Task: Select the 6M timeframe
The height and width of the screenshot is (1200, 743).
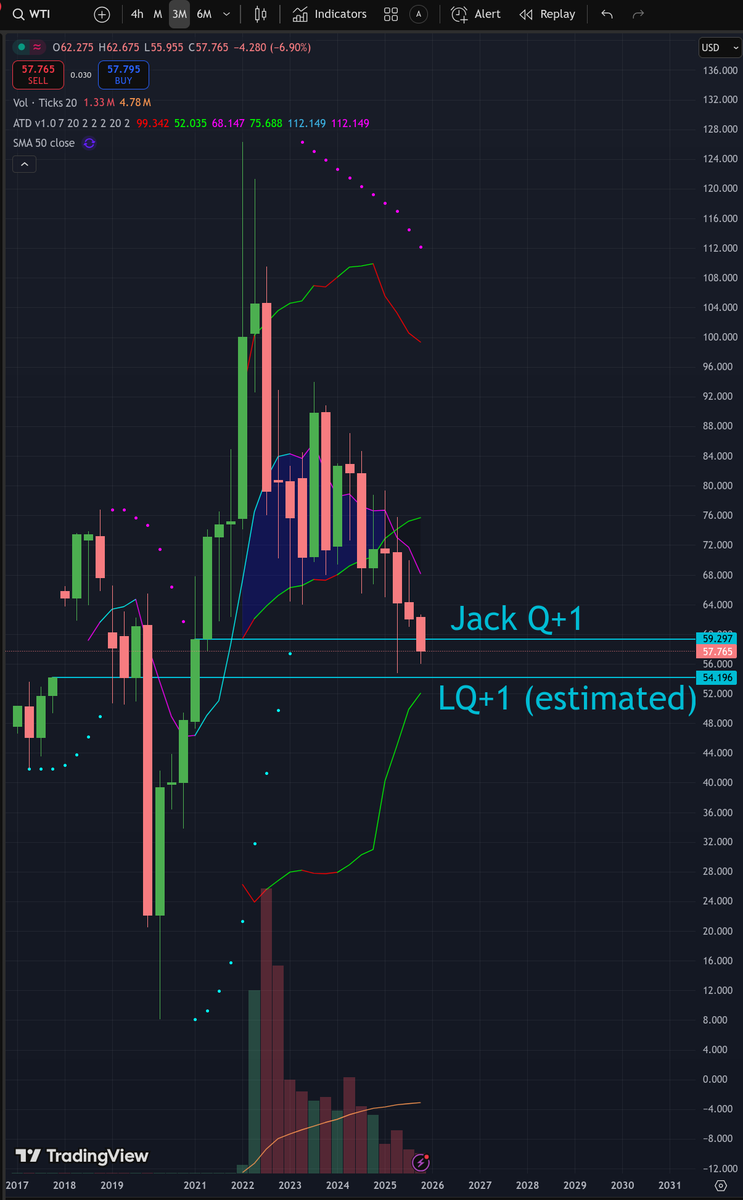Action: pyautogui.click(x=204, y=14)
